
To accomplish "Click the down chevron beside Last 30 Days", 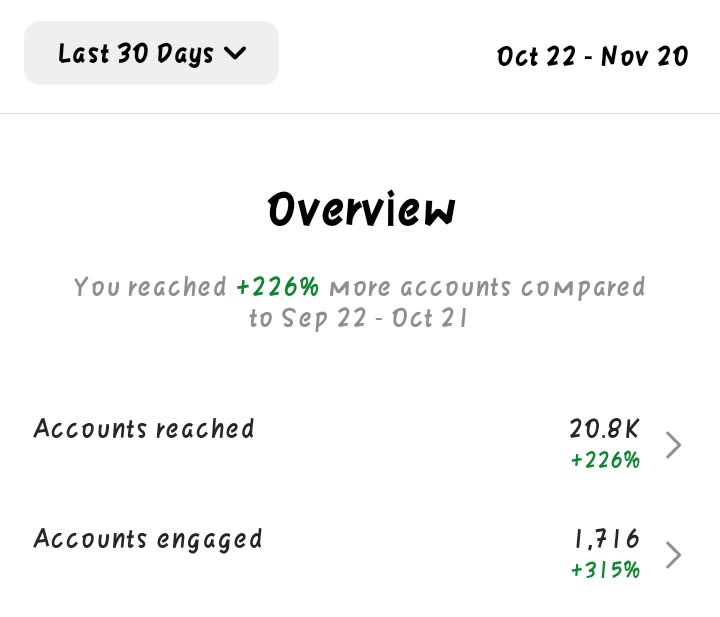I will (235, 53).
